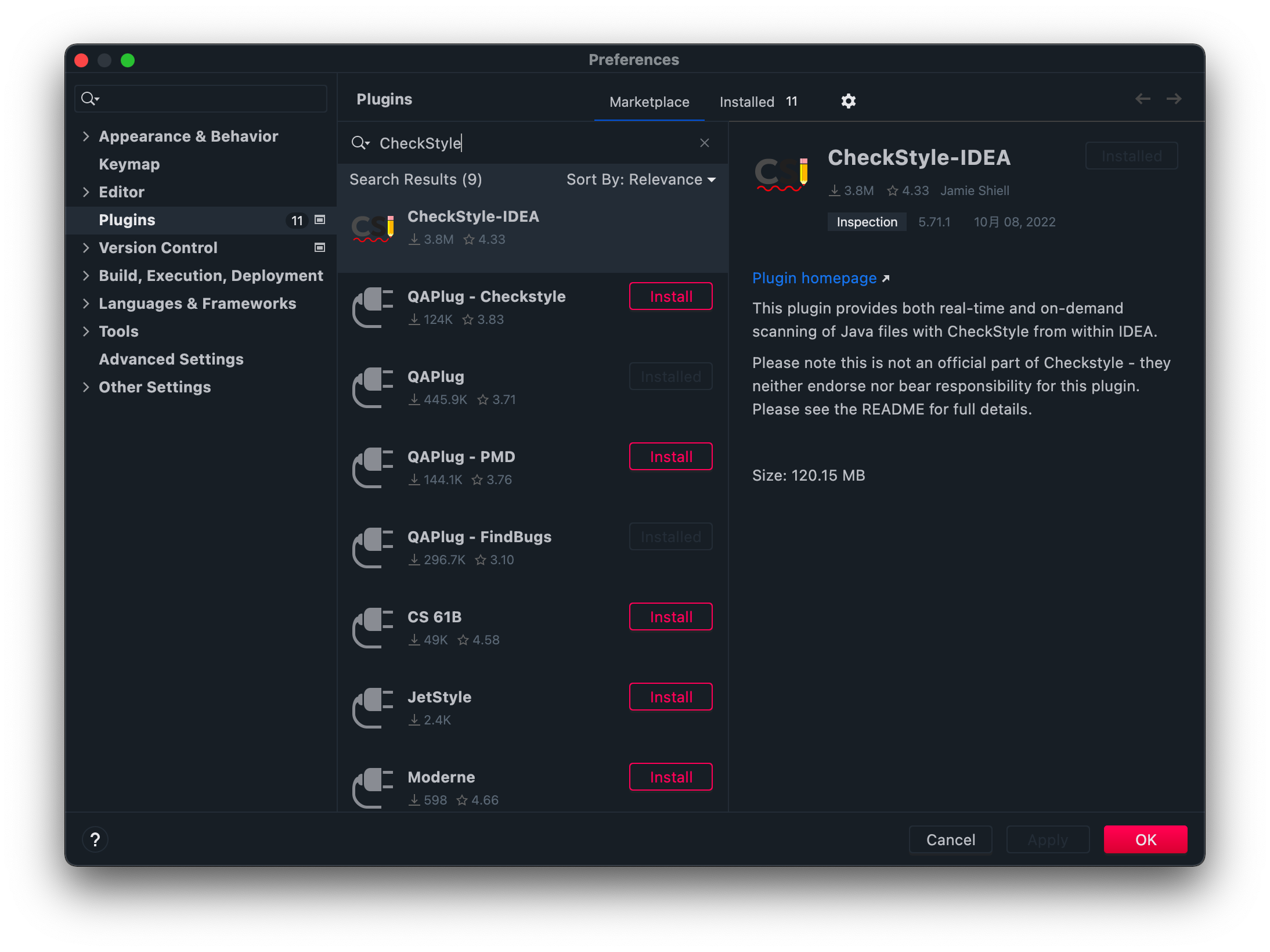Open the plugins gear settings icon
The image size is (1270, 952).
[848, 101]
